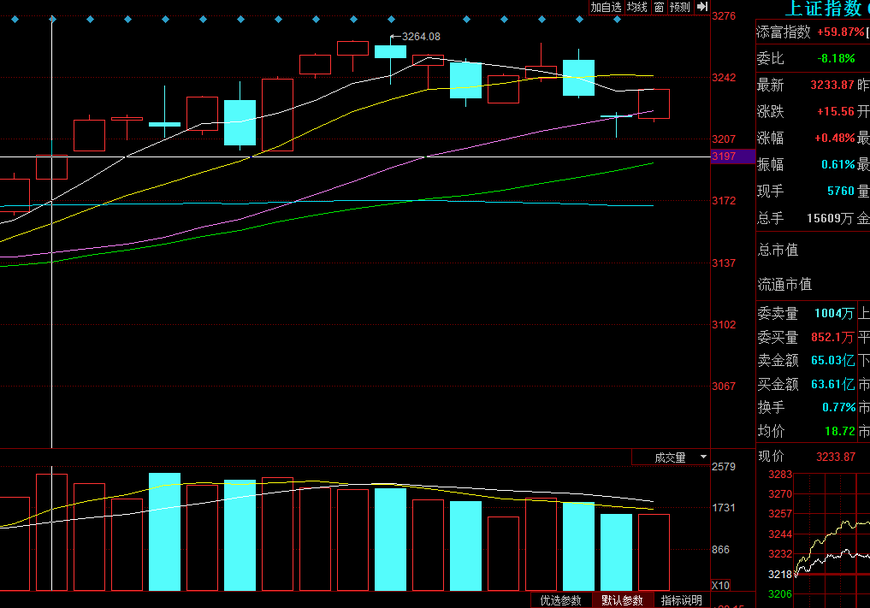Click the 2579 volume axis label
The image size is (870, 608).
coord(724,467)
